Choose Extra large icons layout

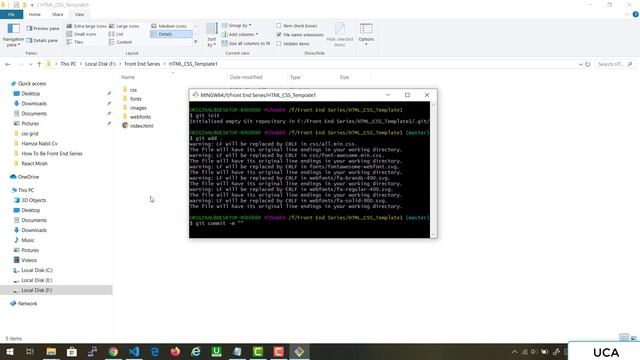point(87,26)
